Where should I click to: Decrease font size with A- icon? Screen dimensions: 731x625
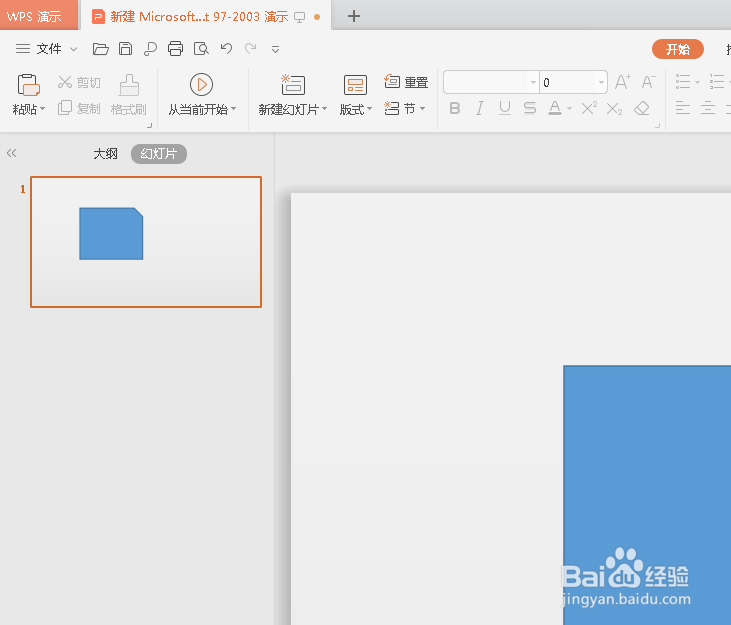click(648, 82)
